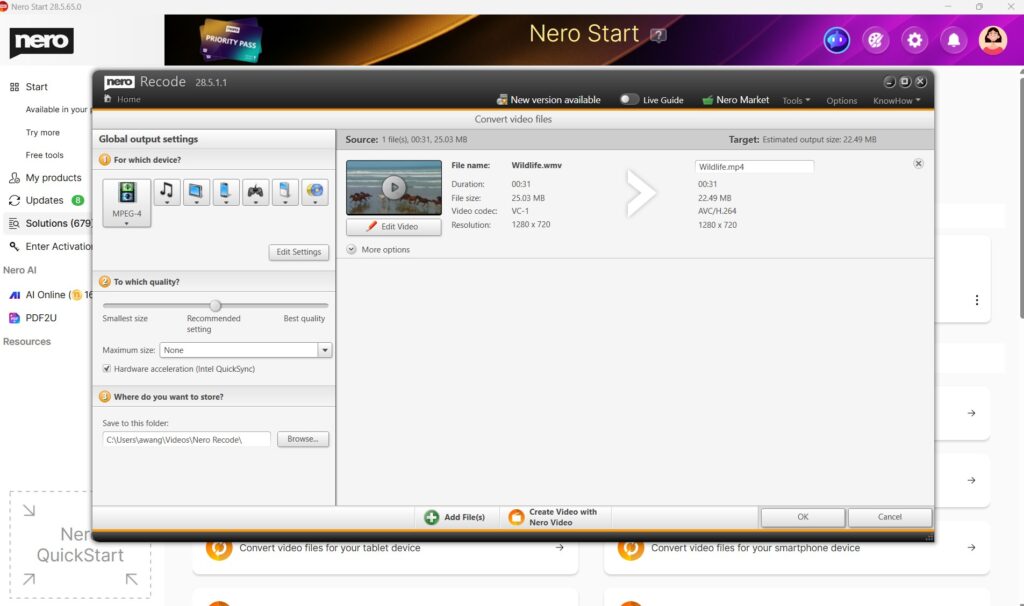
Task: Choose the disc output format icon
Action: (315, 191)
